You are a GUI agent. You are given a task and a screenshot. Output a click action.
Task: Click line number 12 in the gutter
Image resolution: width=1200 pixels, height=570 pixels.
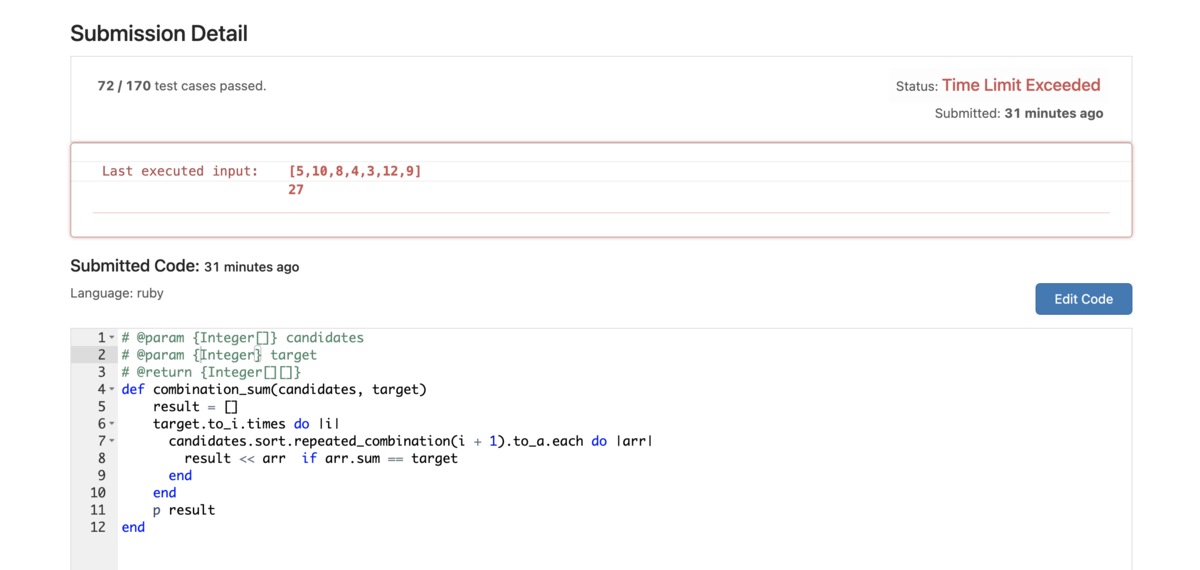(x=97, y=527)
